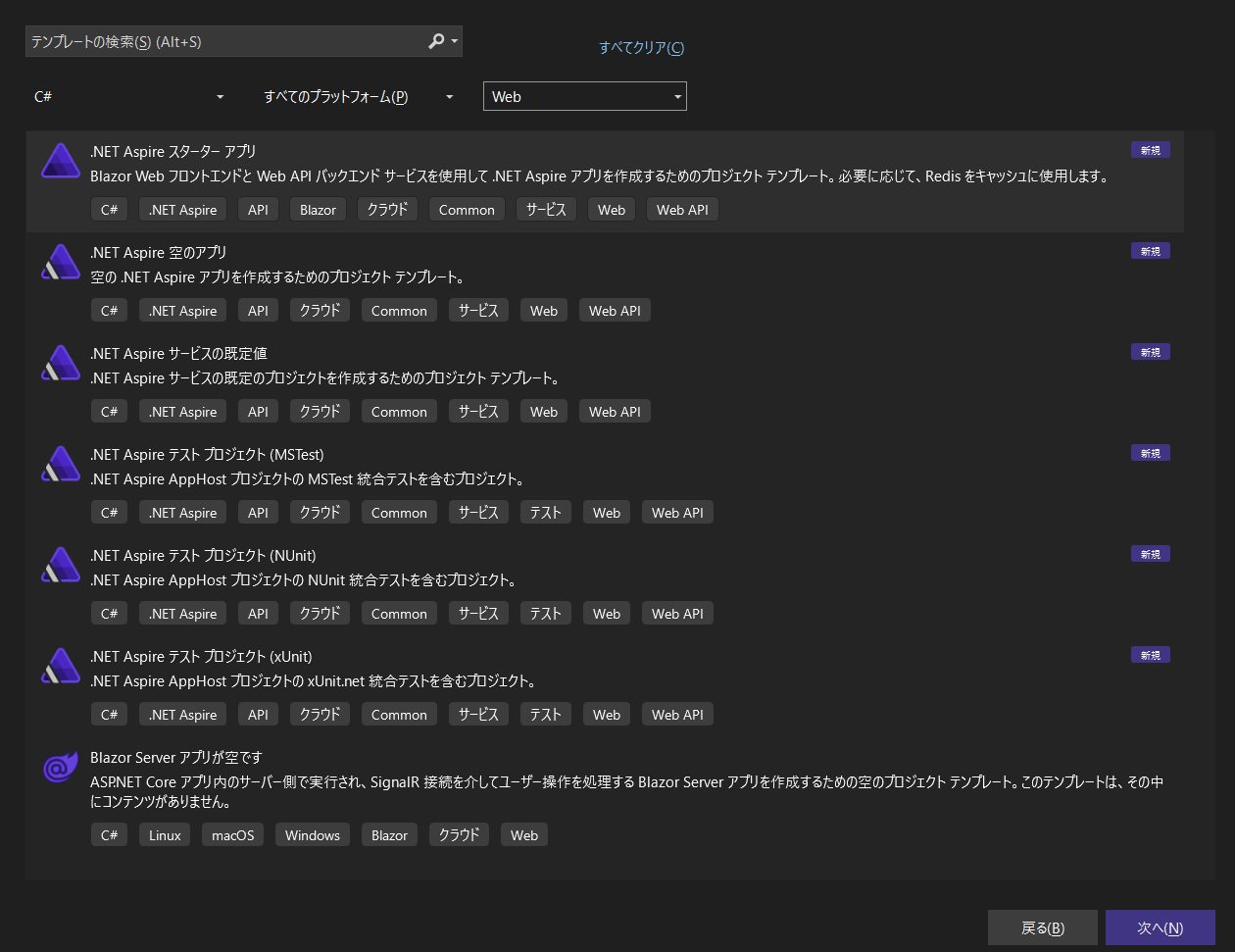Click the macOS tag in Blazor Server row

(x=232, y=835)
